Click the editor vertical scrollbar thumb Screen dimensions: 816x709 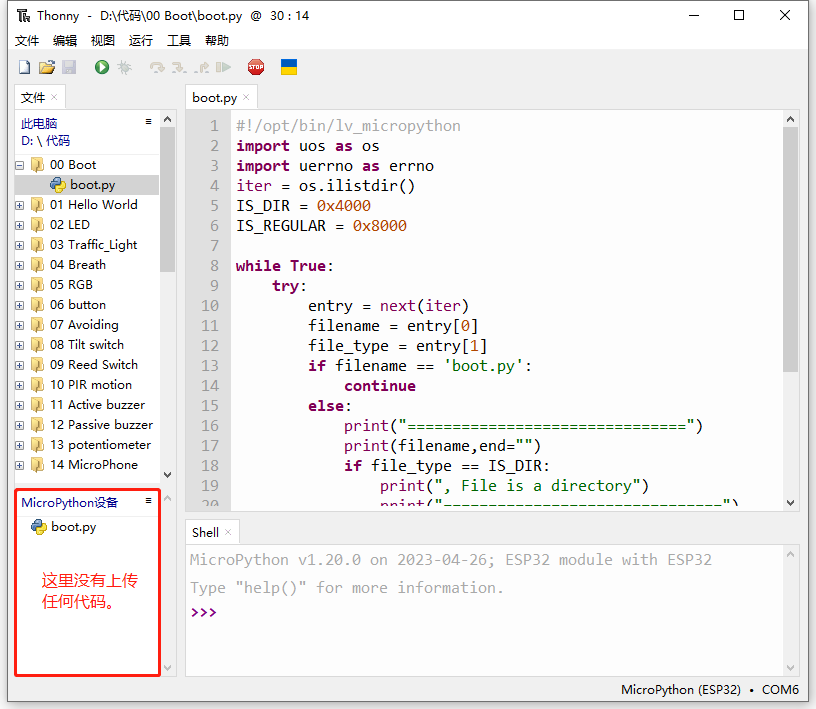click(x=790, y=249)
